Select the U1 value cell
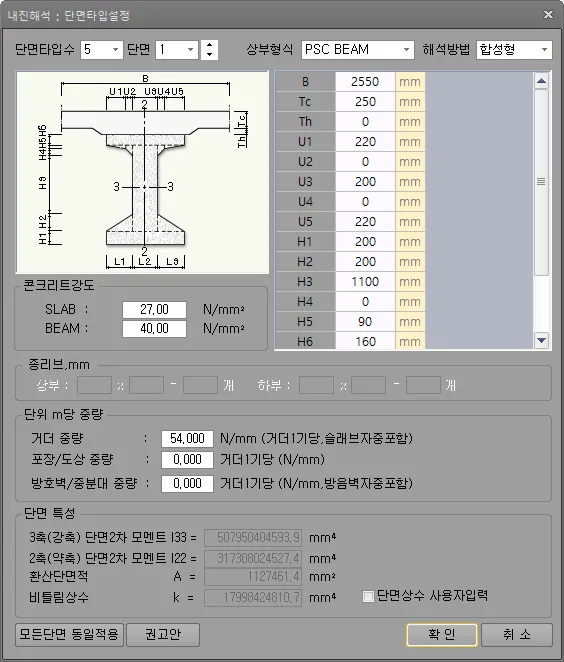The height and width of the screenshot is (662, 564). click(365, 141)
